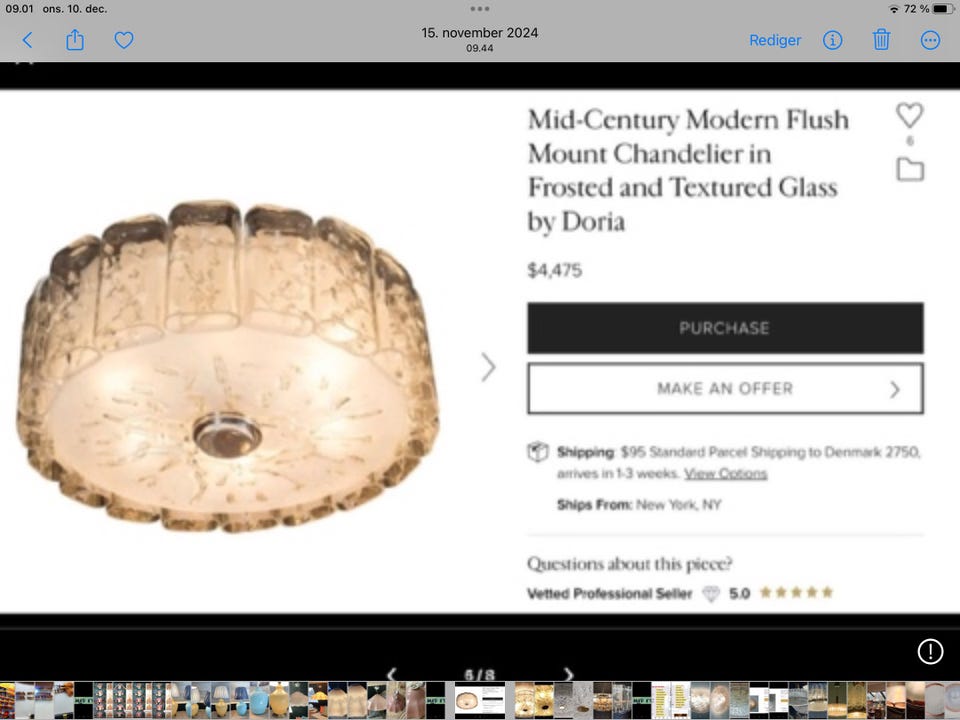Favorite this photo with the heart icon
Image resolution: width=960 pixels, height=720 pixels.
tap(123, 40)
